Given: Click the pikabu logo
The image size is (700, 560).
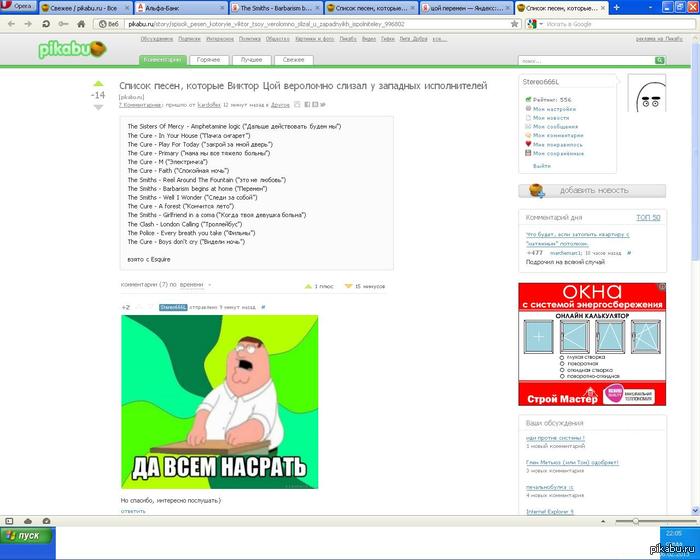Looking at the screenshot, I should point(72,49).
